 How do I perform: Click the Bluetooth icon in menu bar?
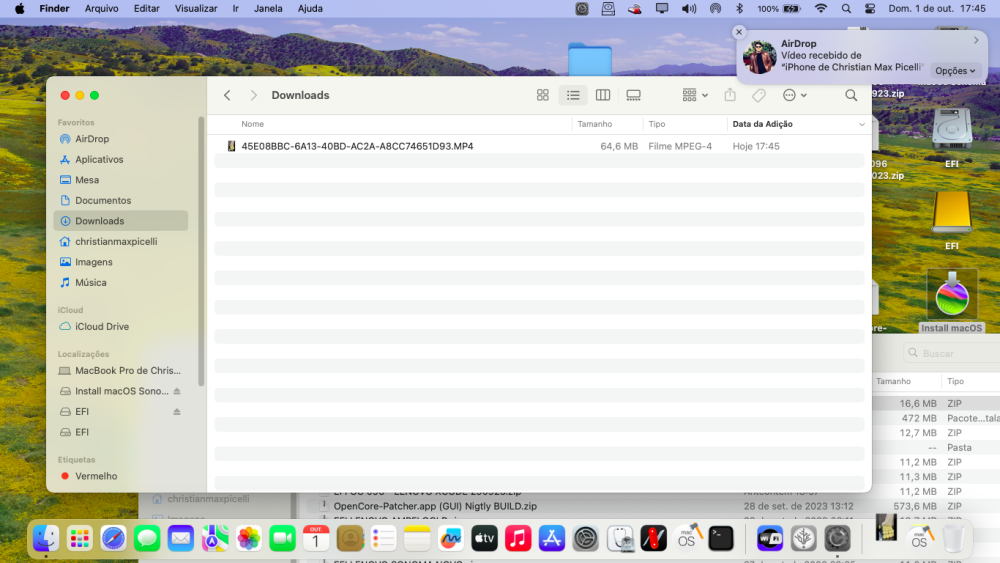(739, 8)
